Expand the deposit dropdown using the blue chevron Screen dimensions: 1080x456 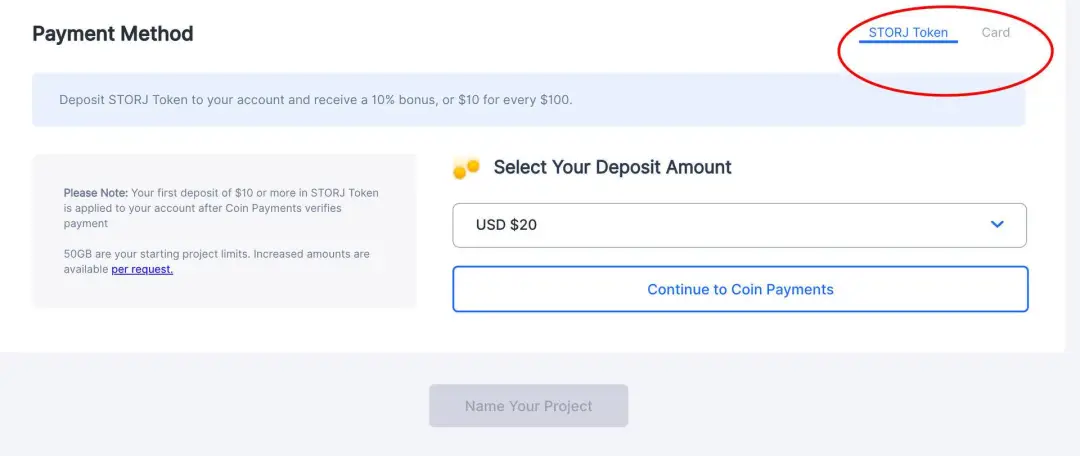(x=997, y=225)
